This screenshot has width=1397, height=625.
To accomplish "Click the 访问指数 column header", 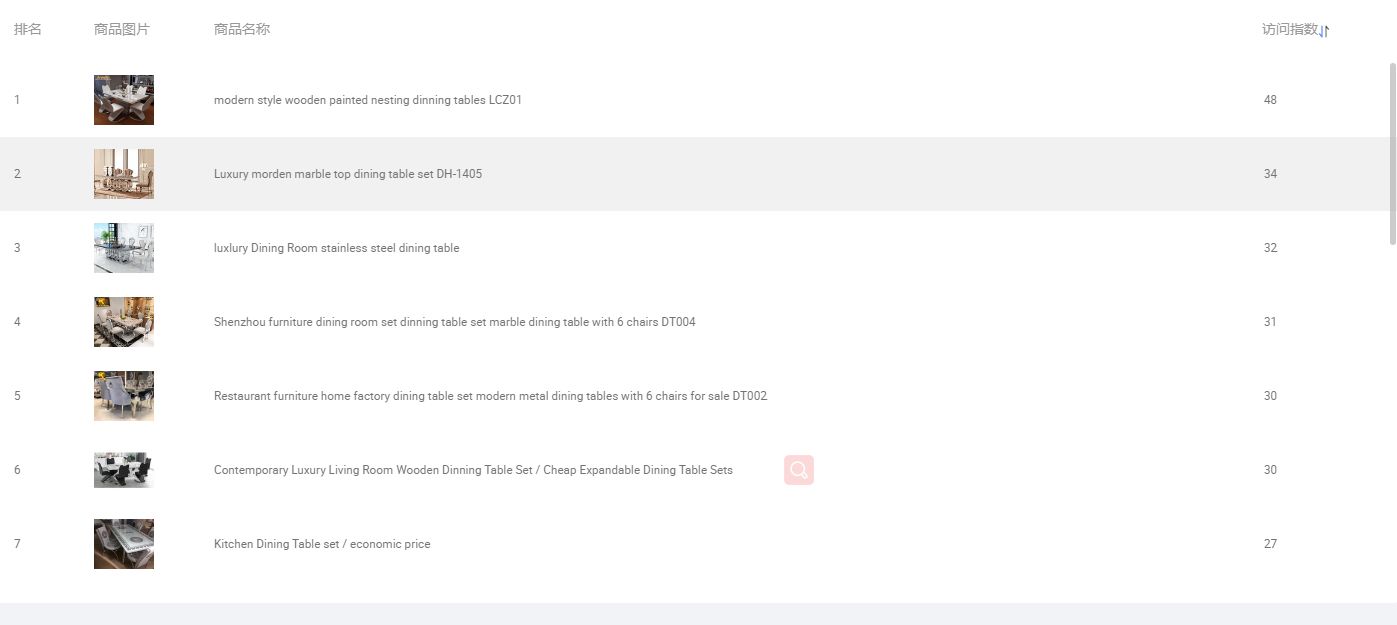I will pyautogui.click(x=1289, y=30).
